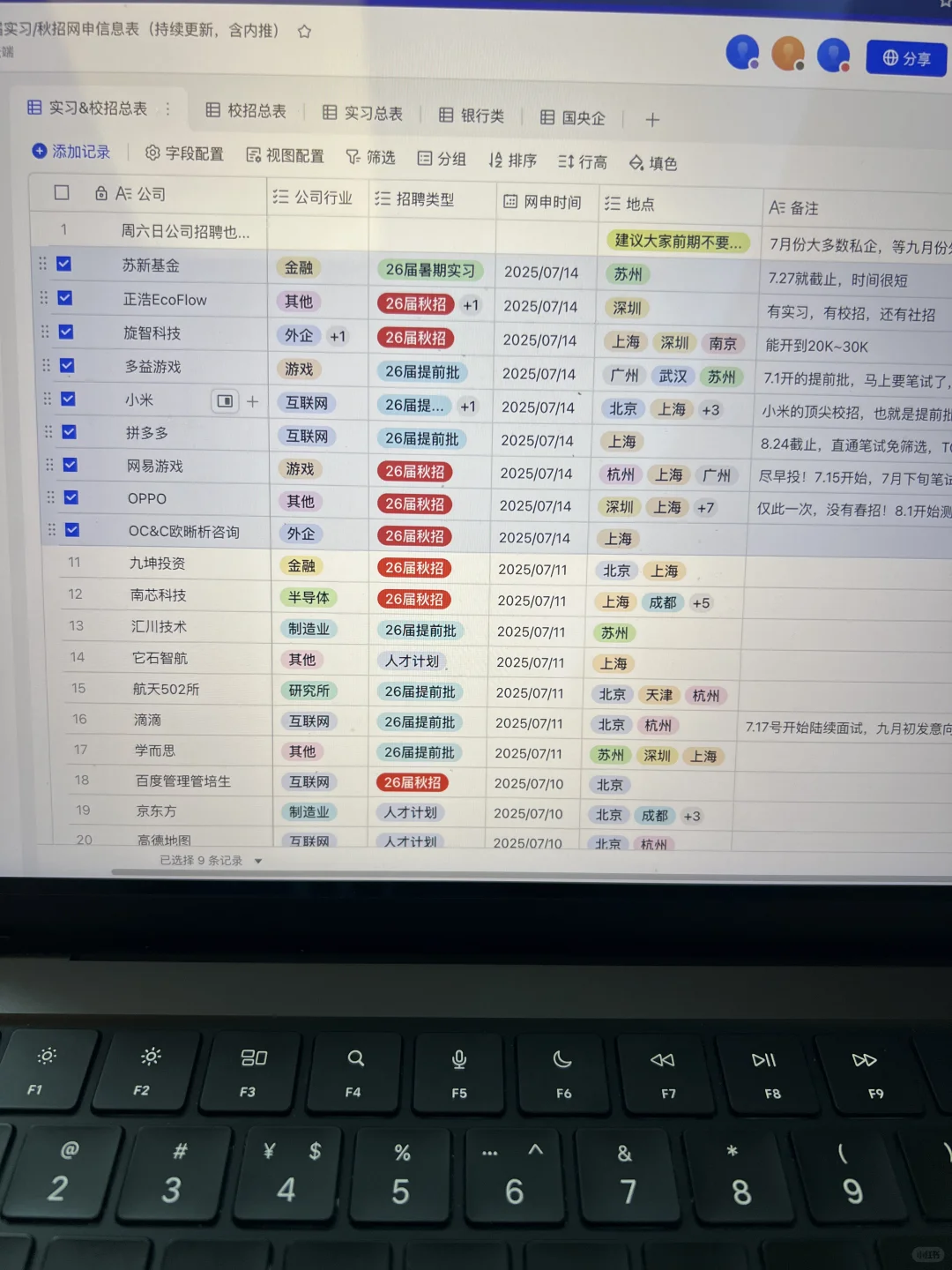The image size is (952, 1270).
Task: Open the 行高 row height tool
Action: (583, 161)
